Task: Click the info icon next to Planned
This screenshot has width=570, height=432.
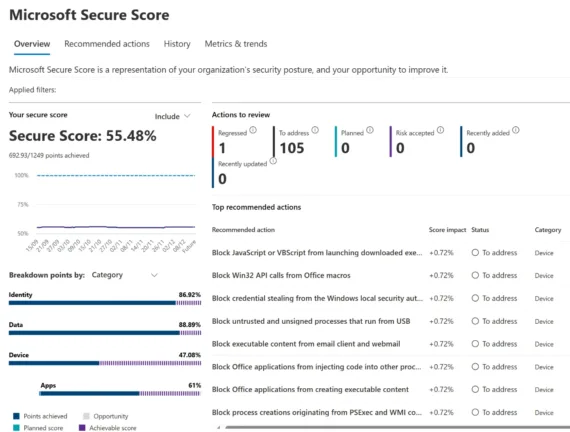Action: (370, 130)
